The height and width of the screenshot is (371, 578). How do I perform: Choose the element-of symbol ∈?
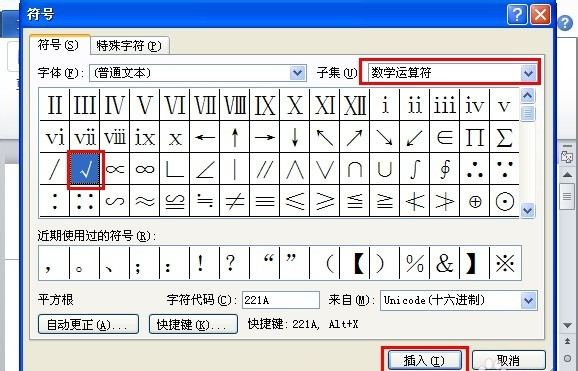tap(445, 137)
